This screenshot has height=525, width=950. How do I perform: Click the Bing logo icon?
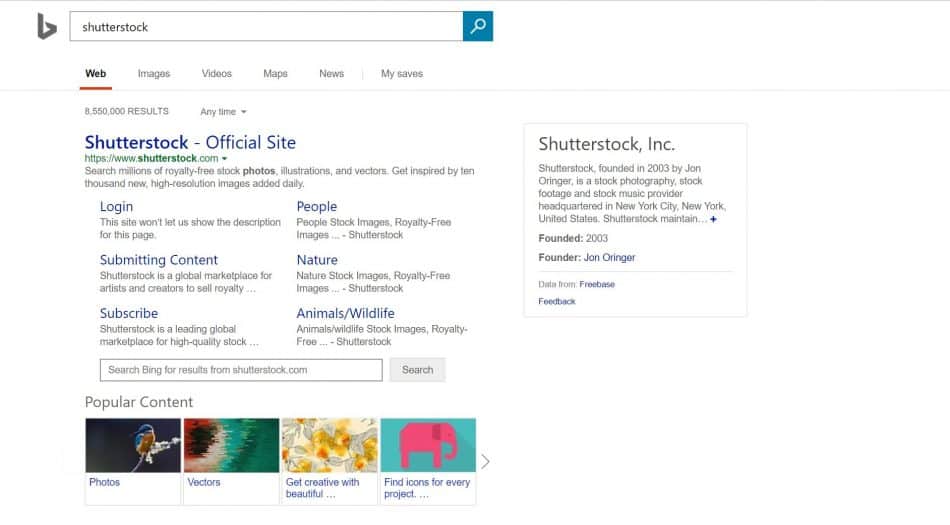(47, 27)
